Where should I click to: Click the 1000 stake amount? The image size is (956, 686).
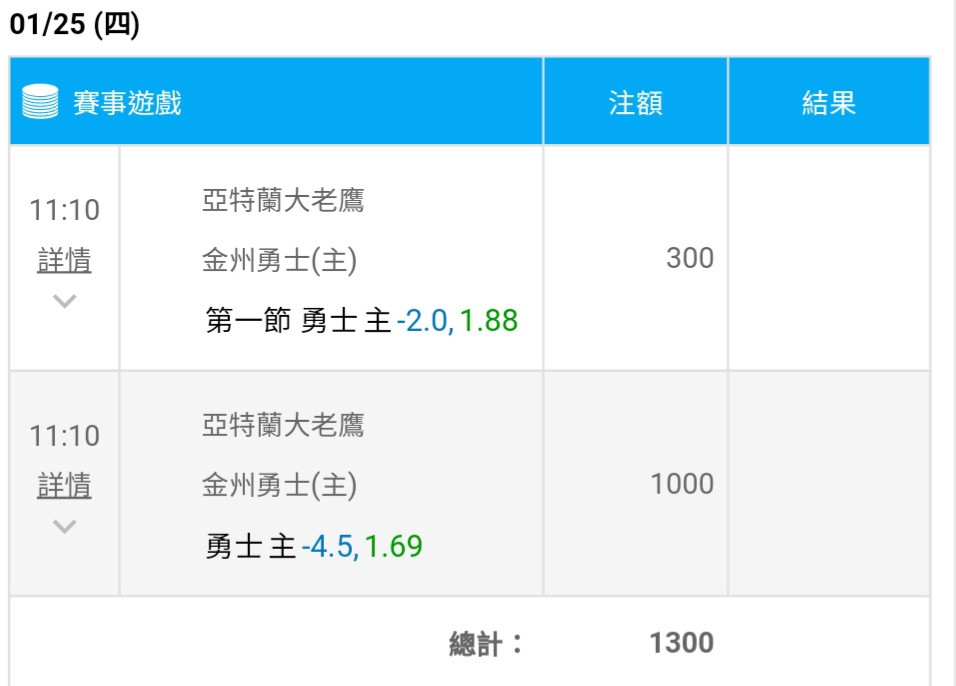[682, 484]
